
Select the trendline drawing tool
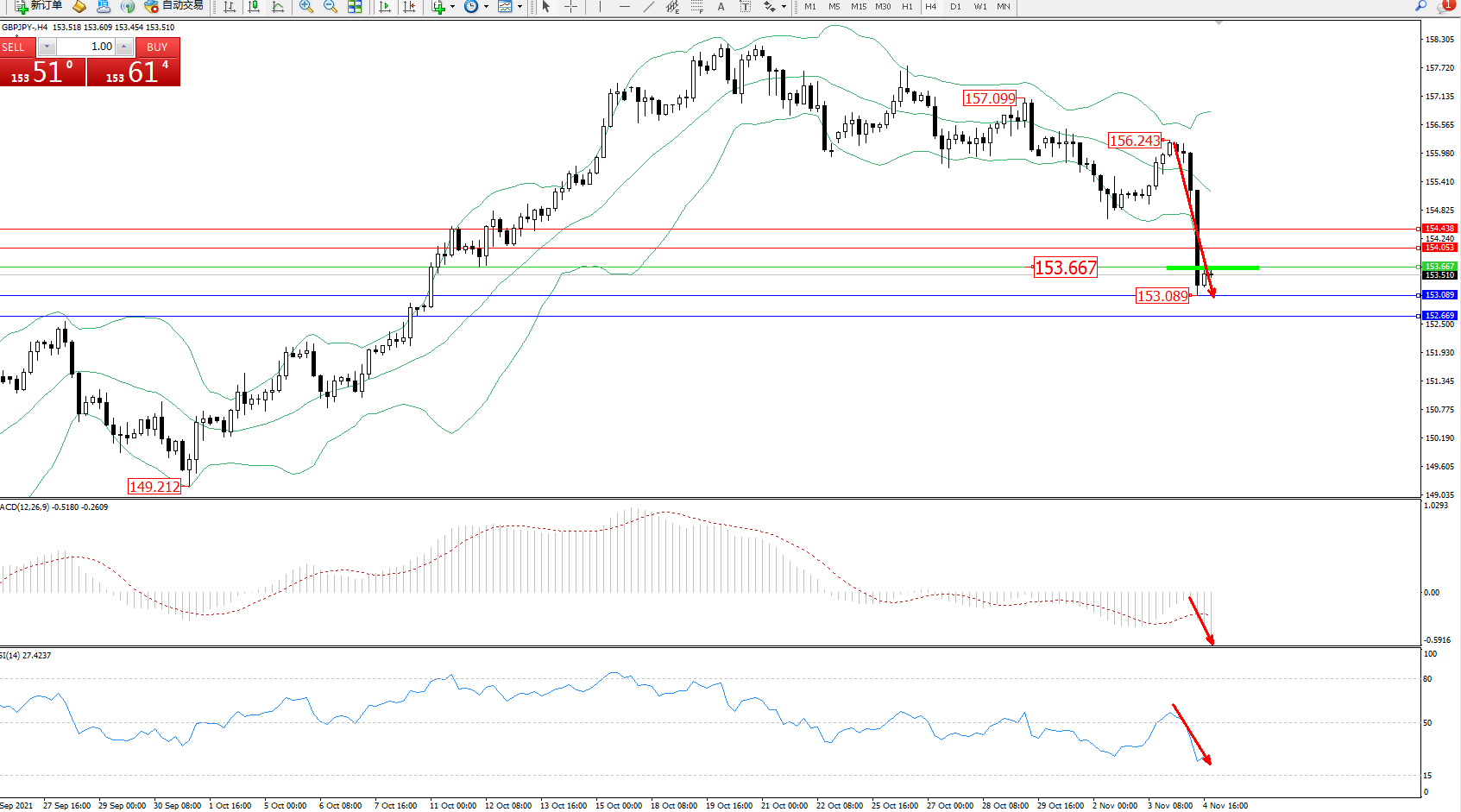648,7
